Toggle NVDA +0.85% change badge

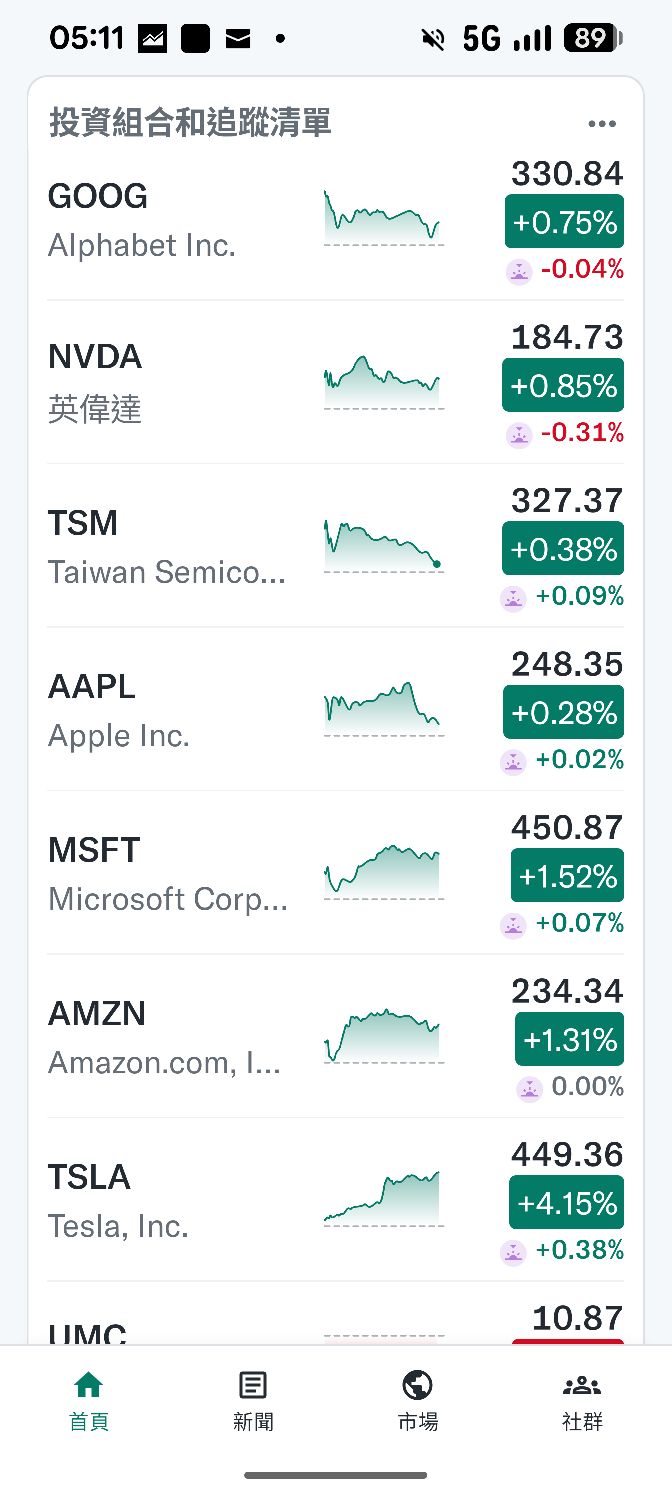point(563,385)
